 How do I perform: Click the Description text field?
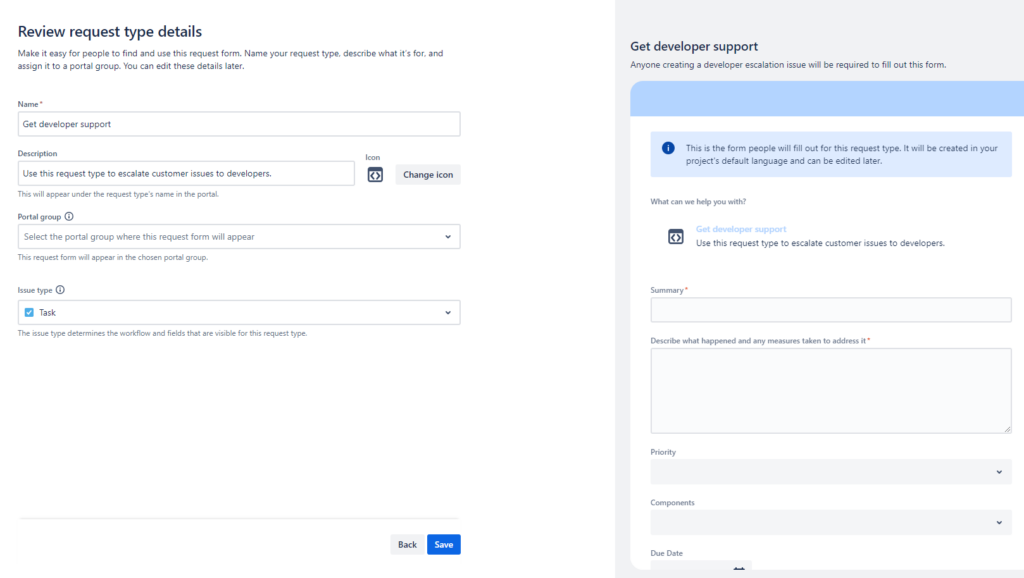185,173
